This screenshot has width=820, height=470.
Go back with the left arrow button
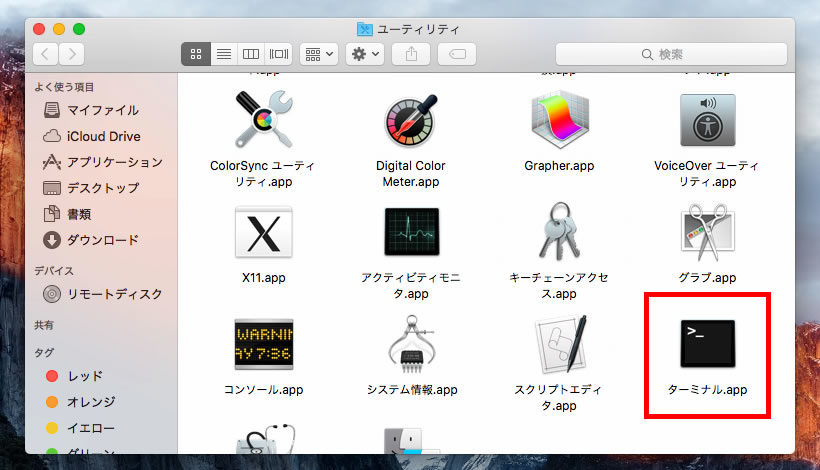(45, 54)
